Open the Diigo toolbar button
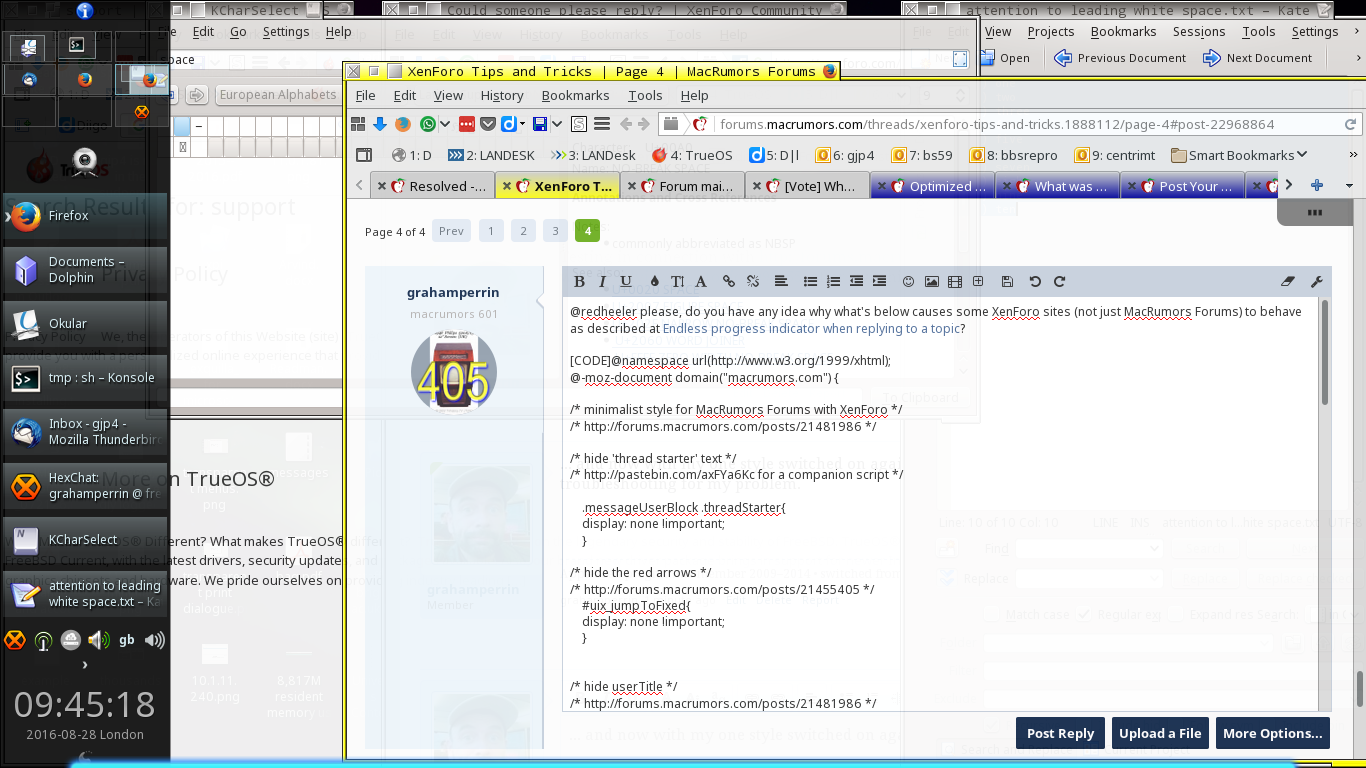The width and height of the screenshot is (1366, 768). pos(508,124)
